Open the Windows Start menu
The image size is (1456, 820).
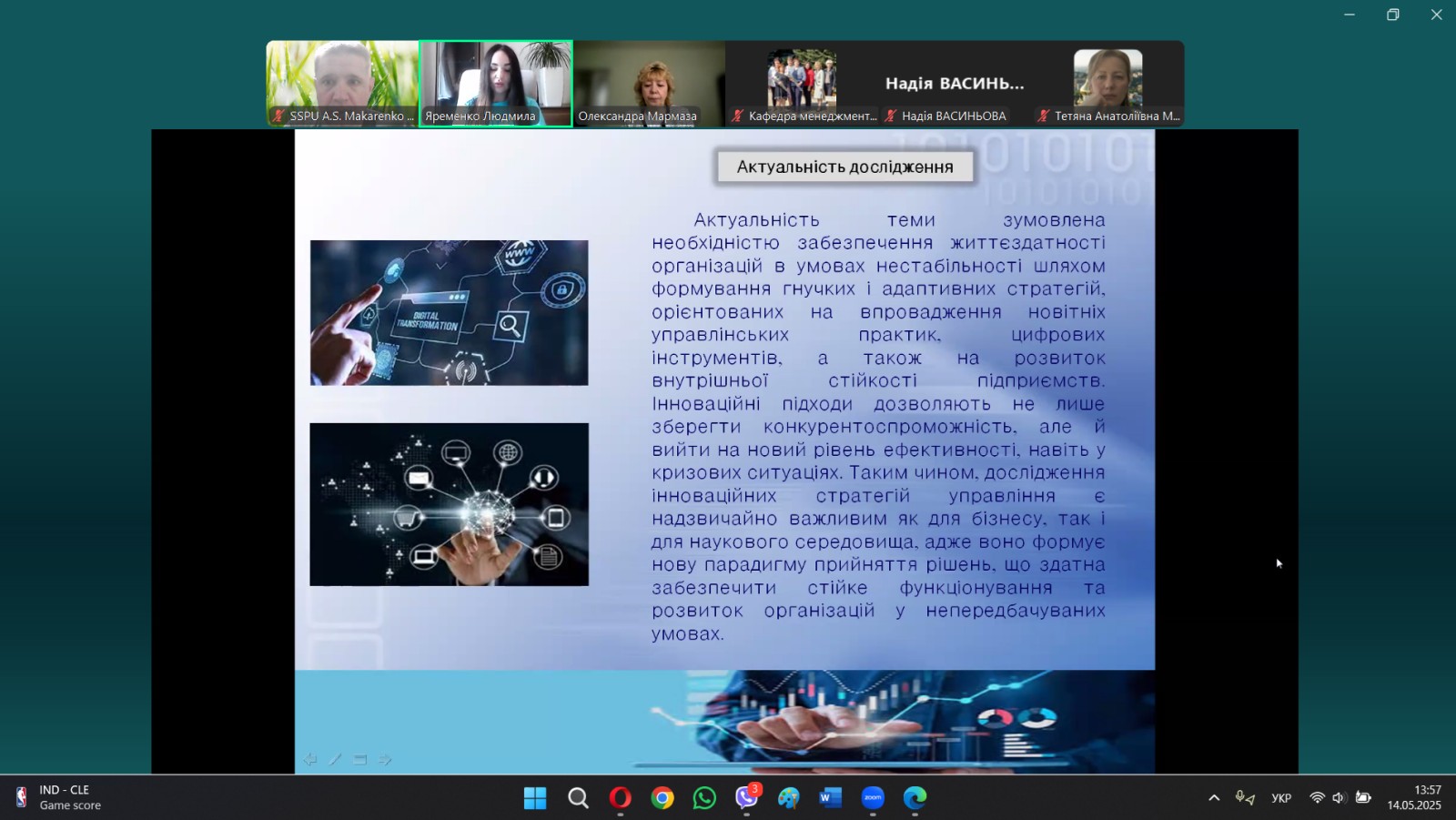[535, 798]
